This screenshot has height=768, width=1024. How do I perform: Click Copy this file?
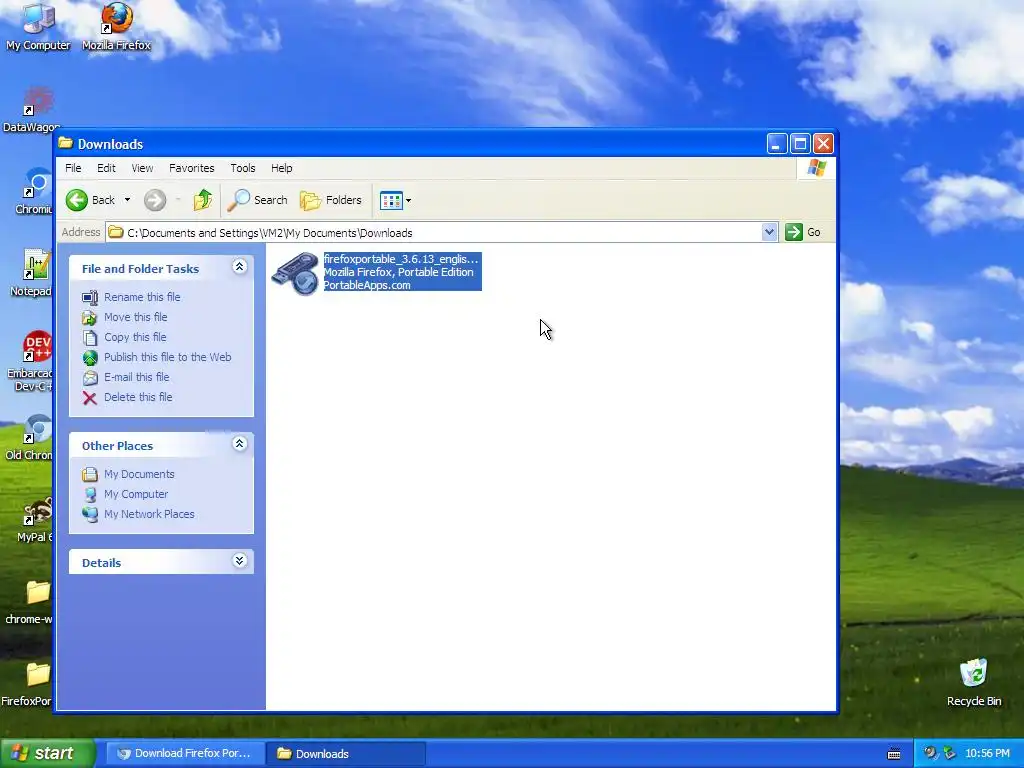[135, 338]
